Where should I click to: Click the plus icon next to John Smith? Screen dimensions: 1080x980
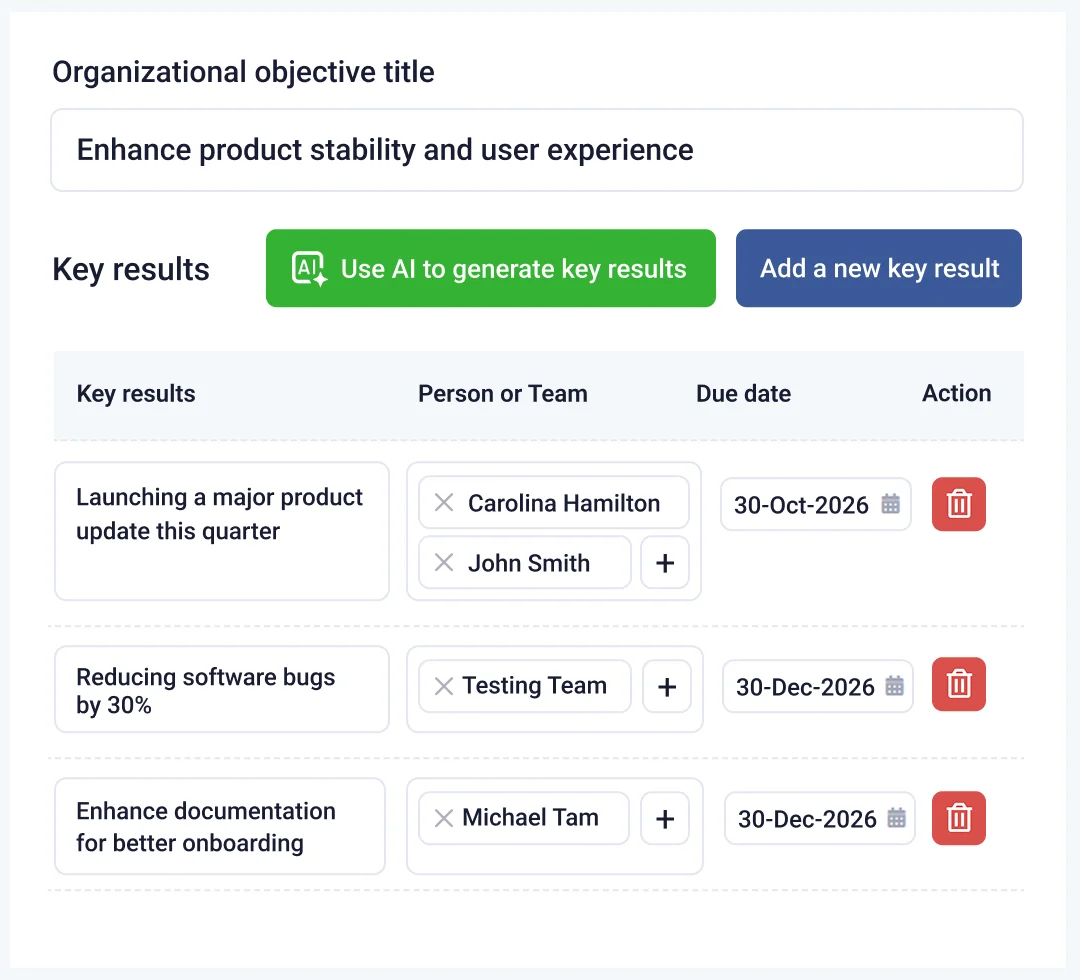[665, 563]
